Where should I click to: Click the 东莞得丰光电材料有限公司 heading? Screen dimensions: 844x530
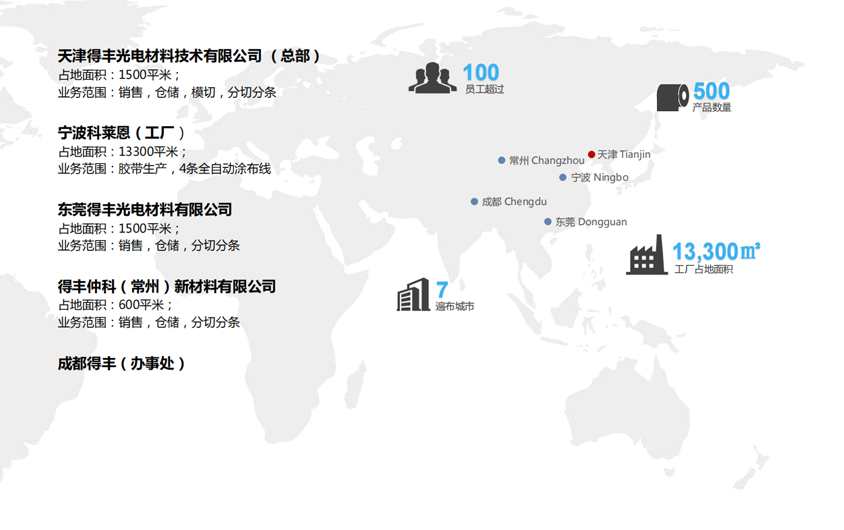[145, 210]
